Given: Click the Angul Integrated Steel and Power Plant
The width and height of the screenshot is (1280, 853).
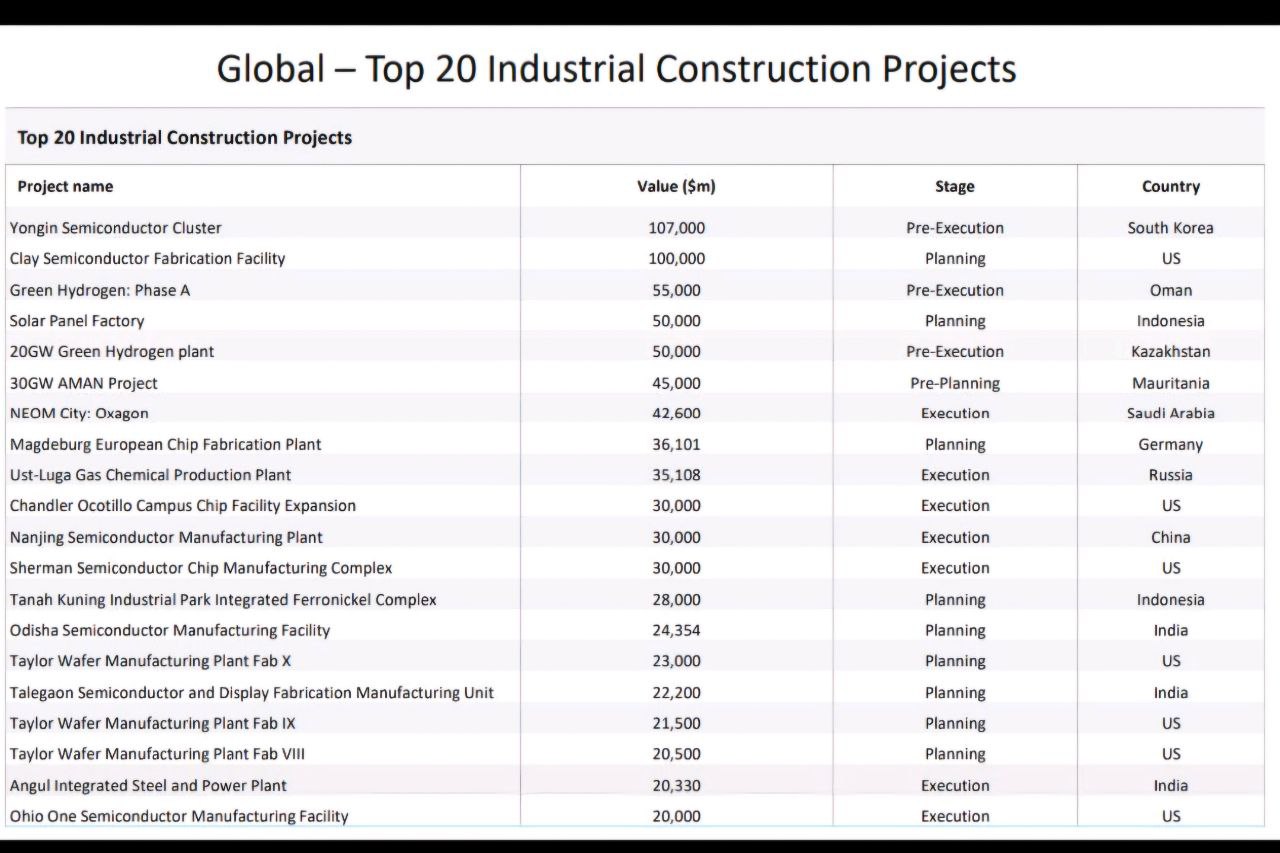Looking at the screenshot, I should click(148, 786).
